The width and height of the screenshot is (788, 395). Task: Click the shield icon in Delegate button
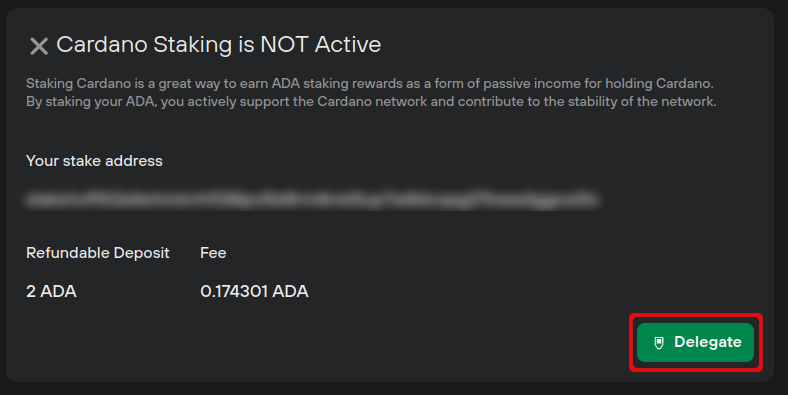pos(659,343)
